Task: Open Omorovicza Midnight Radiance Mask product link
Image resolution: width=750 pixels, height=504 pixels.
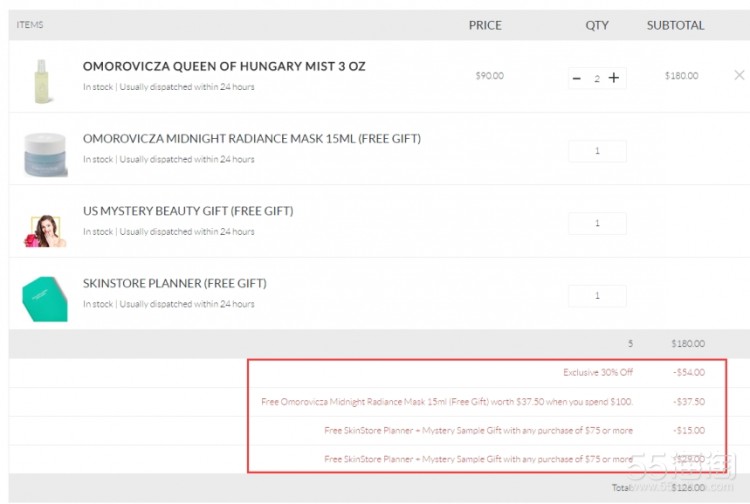Action: pyautogui.click(x=252, y=139)
